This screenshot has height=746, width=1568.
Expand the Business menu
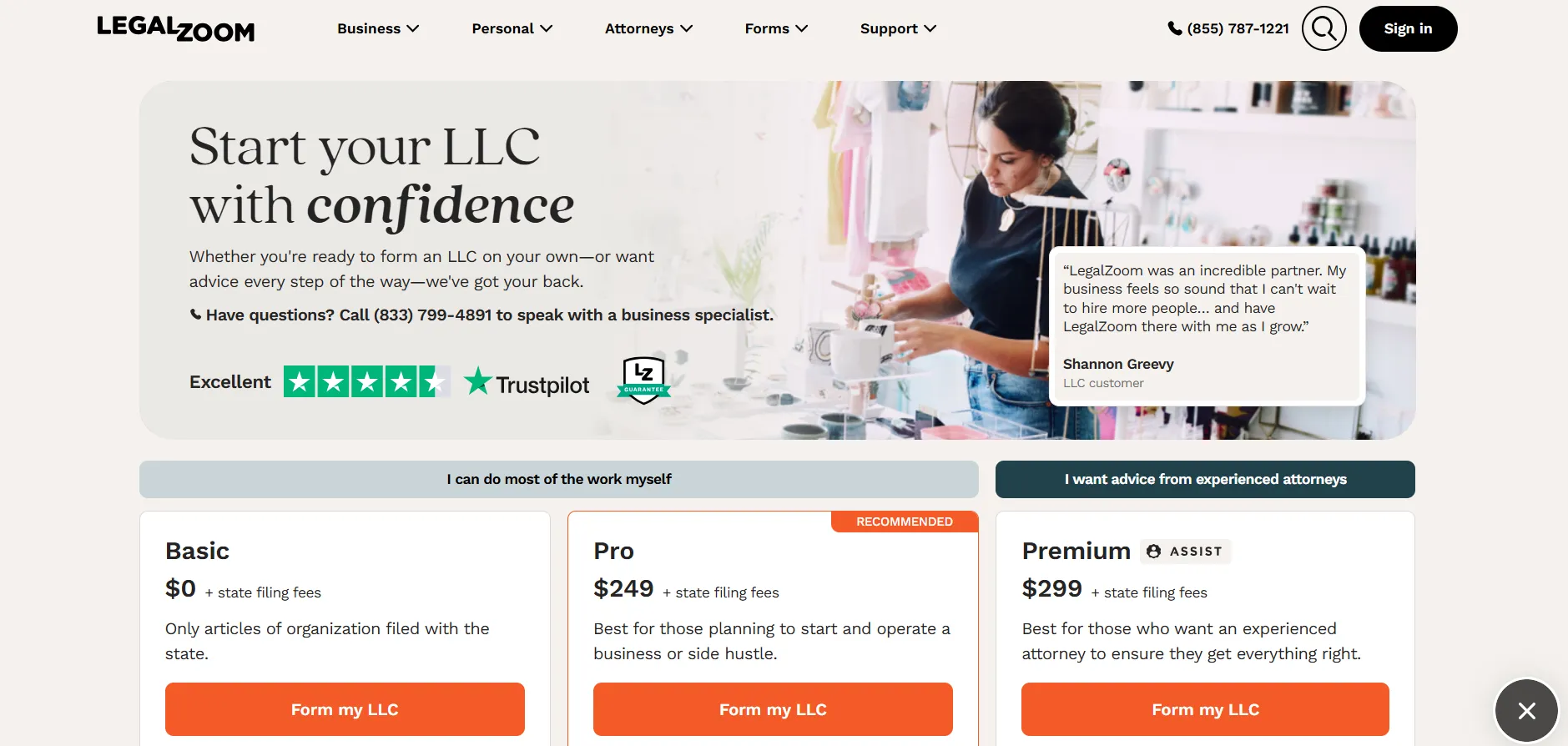378,28
